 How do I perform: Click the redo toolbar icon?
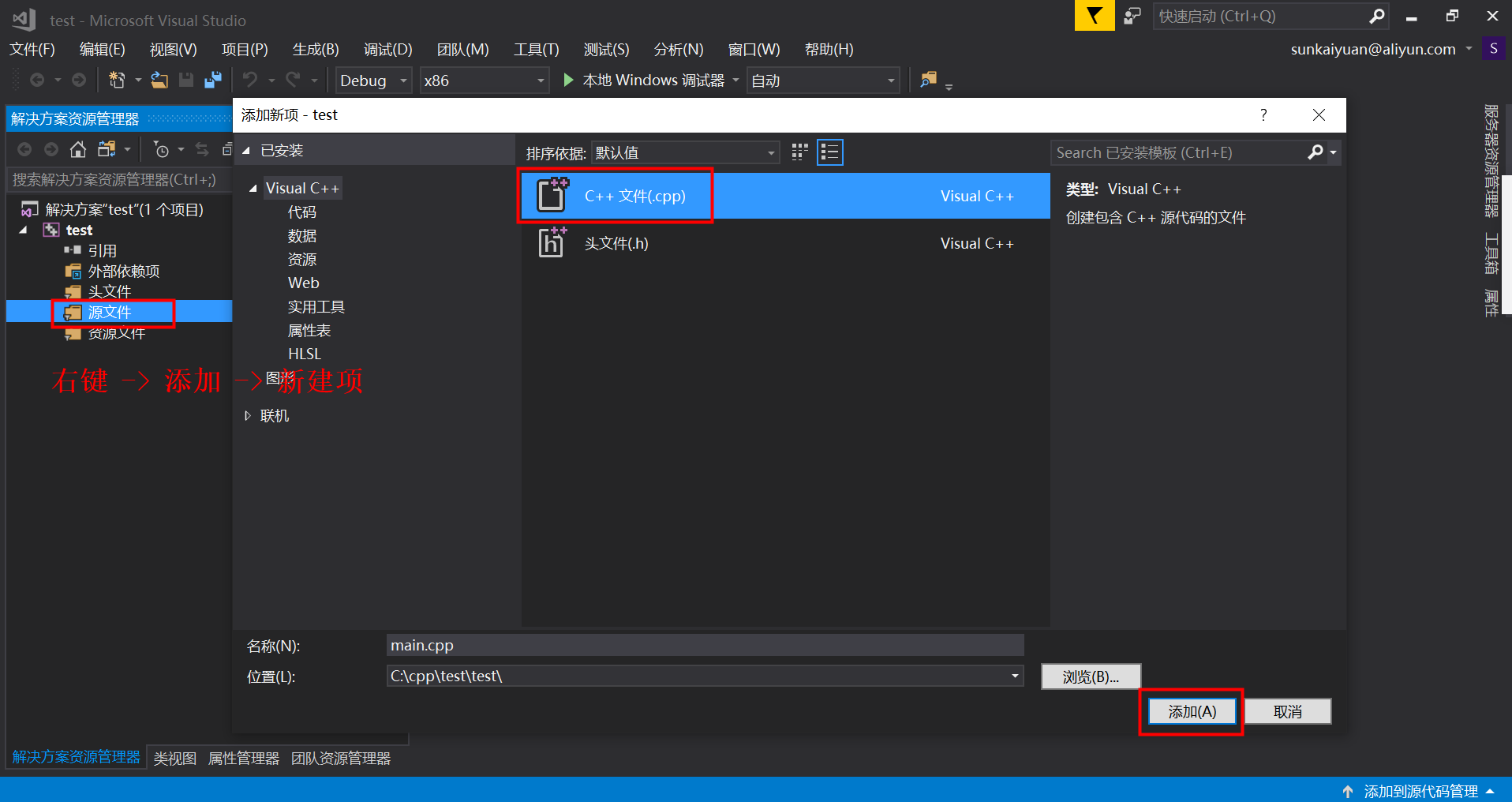point(293,80)
